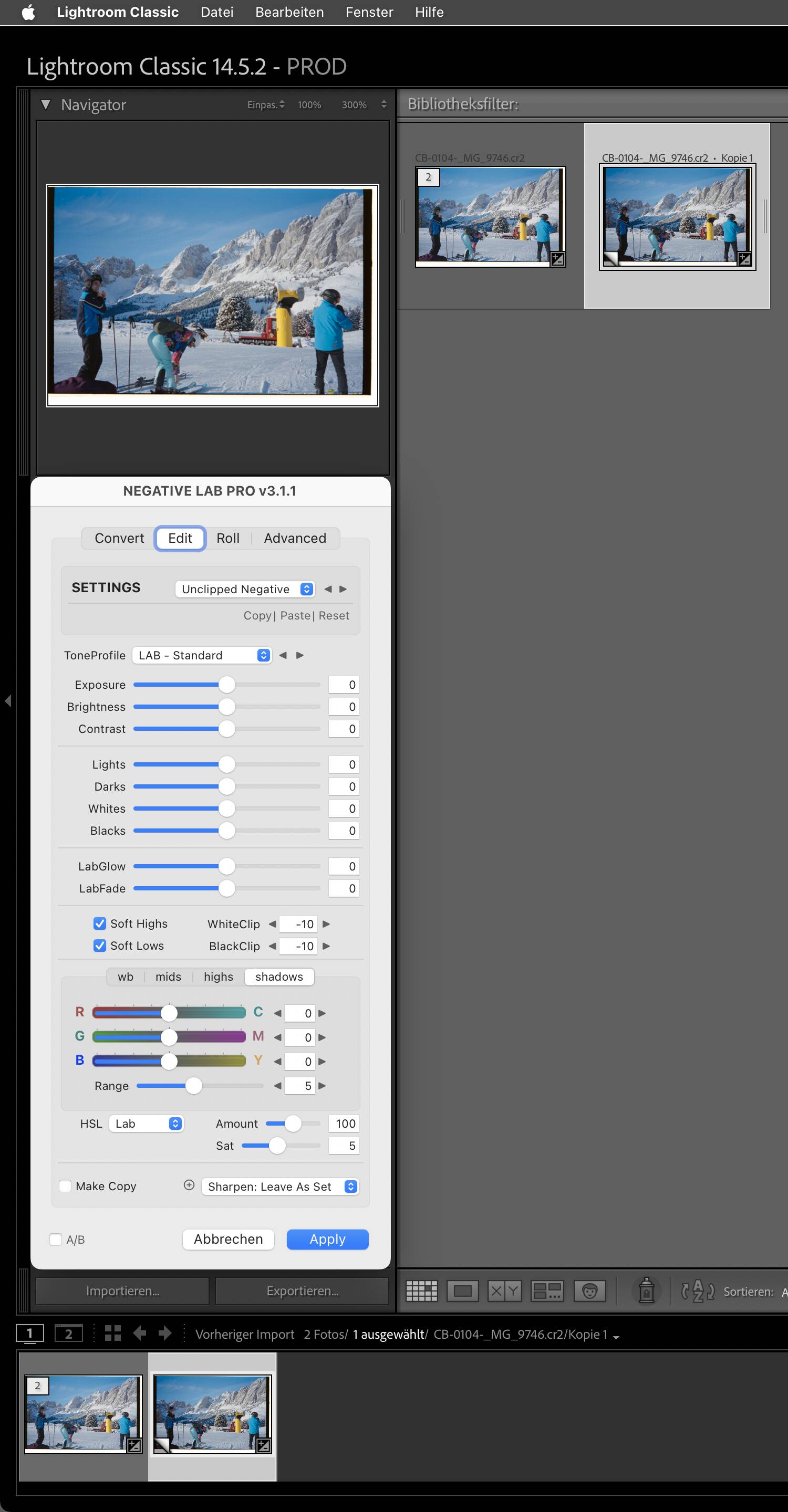Open the Bearbeiten menu

pyautogui.click(x=289, y=12)
